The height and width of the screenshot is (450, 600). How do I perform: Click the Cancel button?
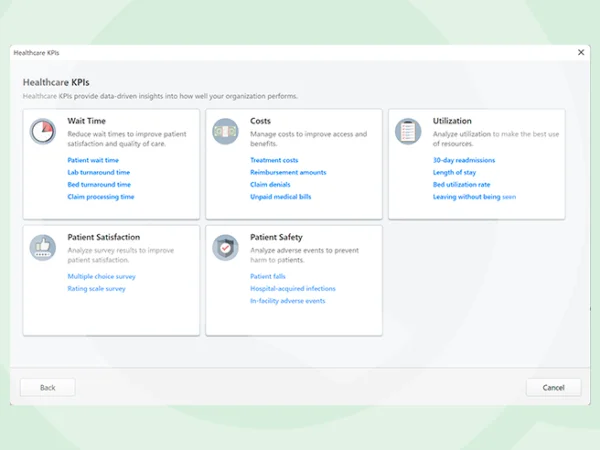coord(553,387)
